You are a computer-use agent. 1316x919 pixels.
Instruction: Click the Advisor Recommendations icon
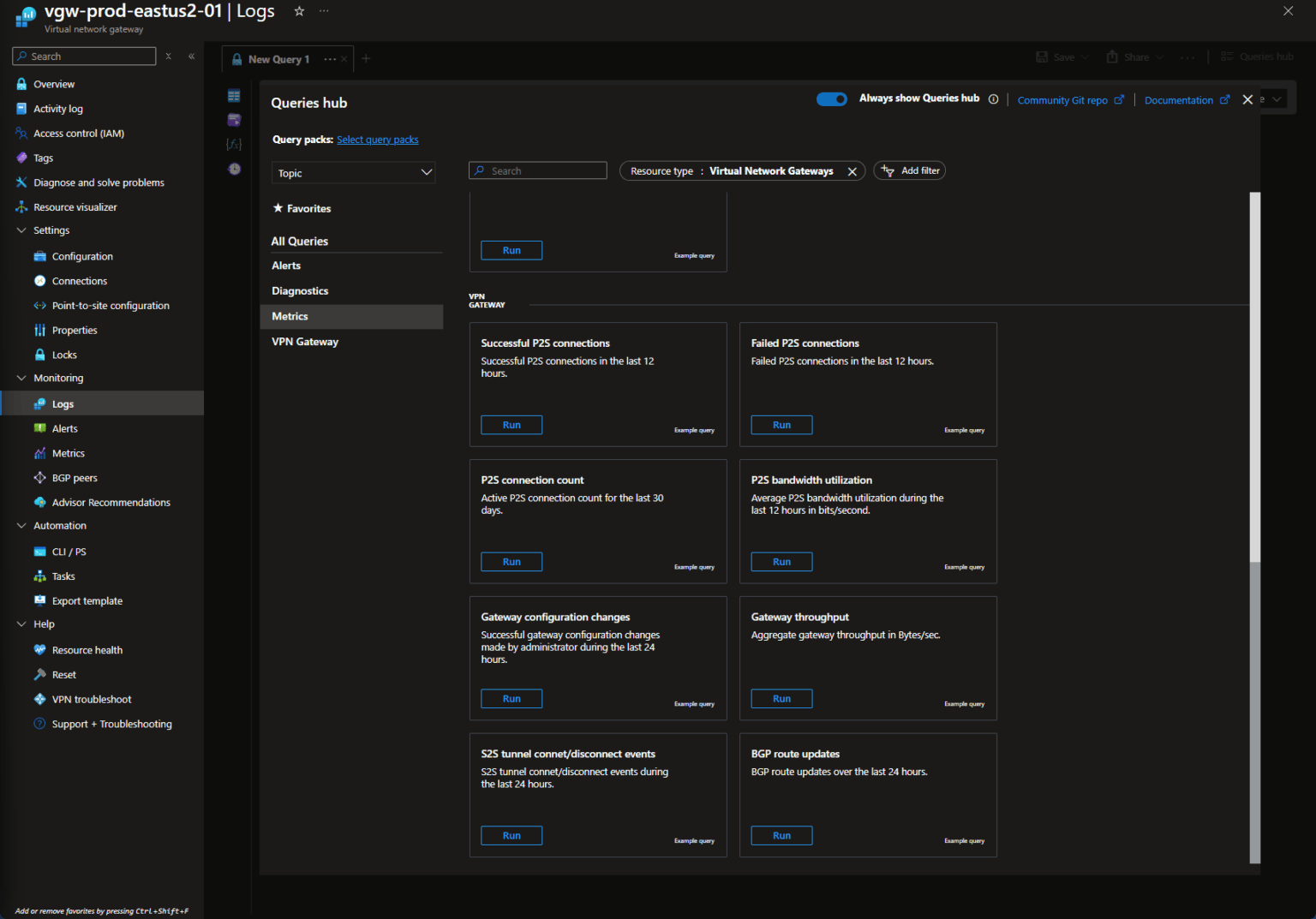[39, 503]
